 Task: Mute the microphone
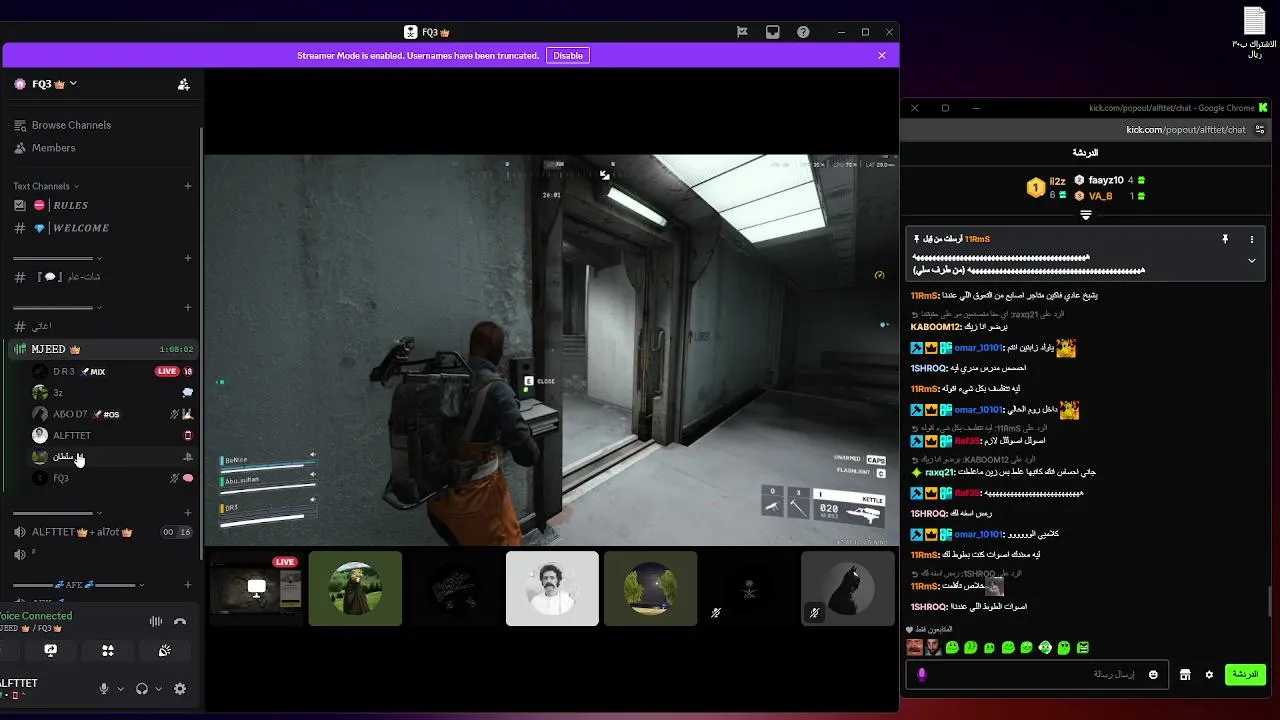point(103,689)
